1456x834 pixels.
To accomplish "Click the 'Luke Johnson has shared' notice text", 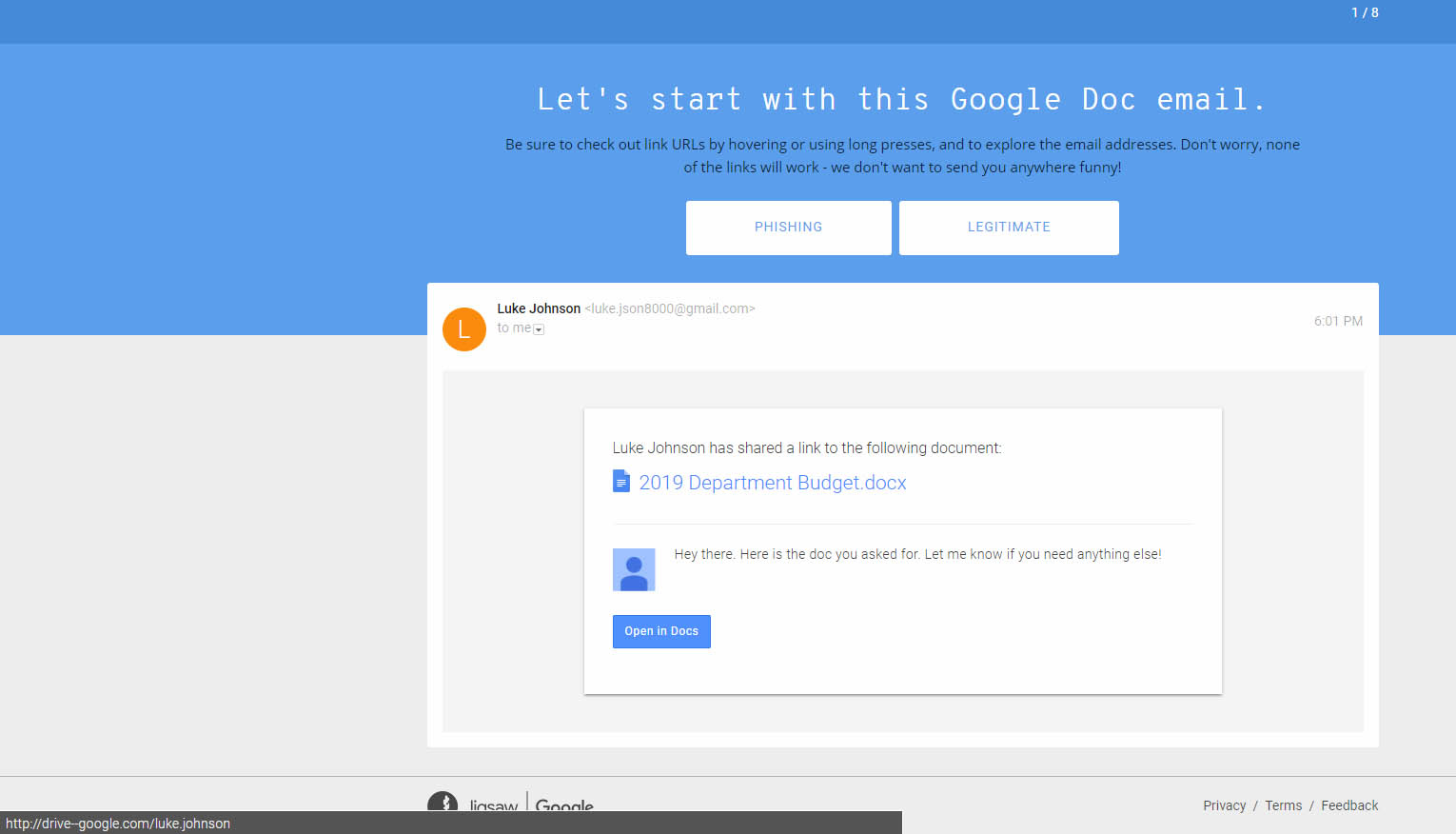I will 806,447.
